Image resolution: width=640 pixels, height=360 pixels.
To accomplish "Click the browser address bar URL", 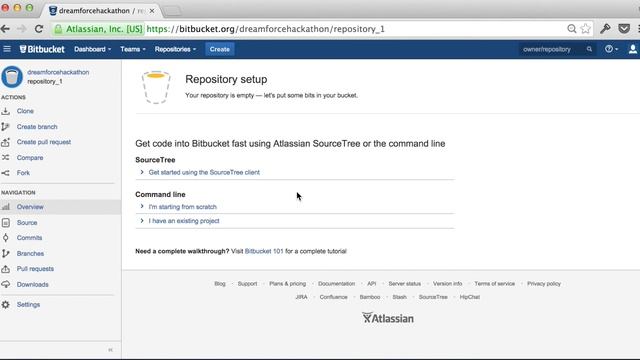I will pos(266,29).
